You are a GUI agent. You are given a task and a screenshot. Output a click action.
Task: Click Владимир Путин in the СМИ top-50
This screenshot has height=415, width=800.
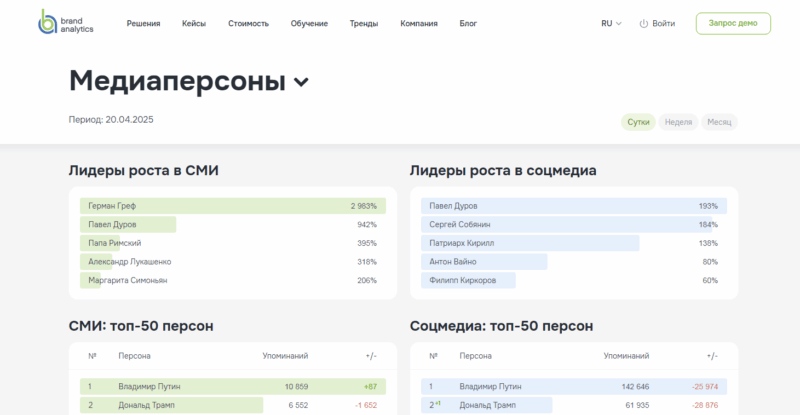click(149, 386)
